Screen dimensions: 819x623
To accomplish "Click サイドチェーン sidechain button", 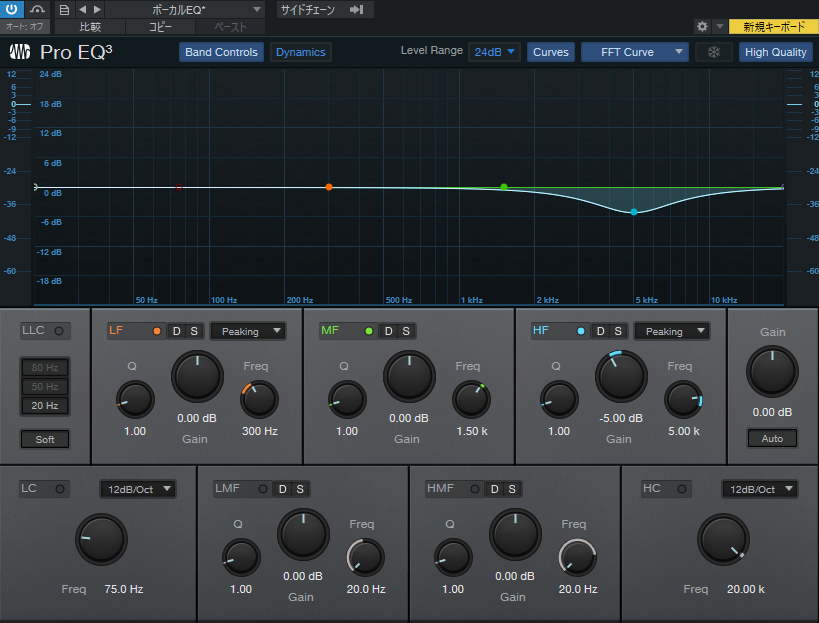I will pyautogui.click(x=308, y=9).
